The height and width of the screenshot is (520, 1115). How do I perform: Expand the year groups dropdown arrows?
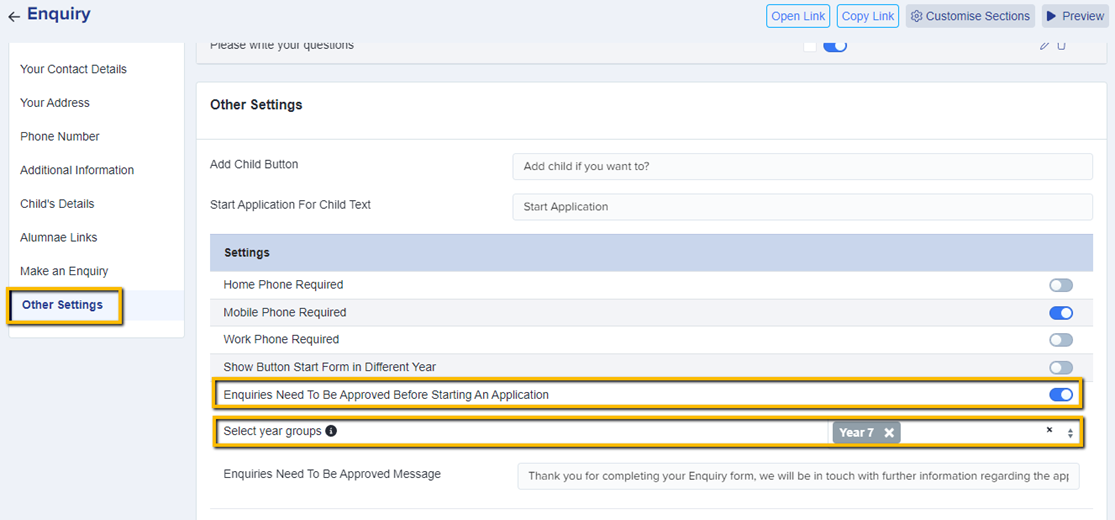(x=1070, y=433)
